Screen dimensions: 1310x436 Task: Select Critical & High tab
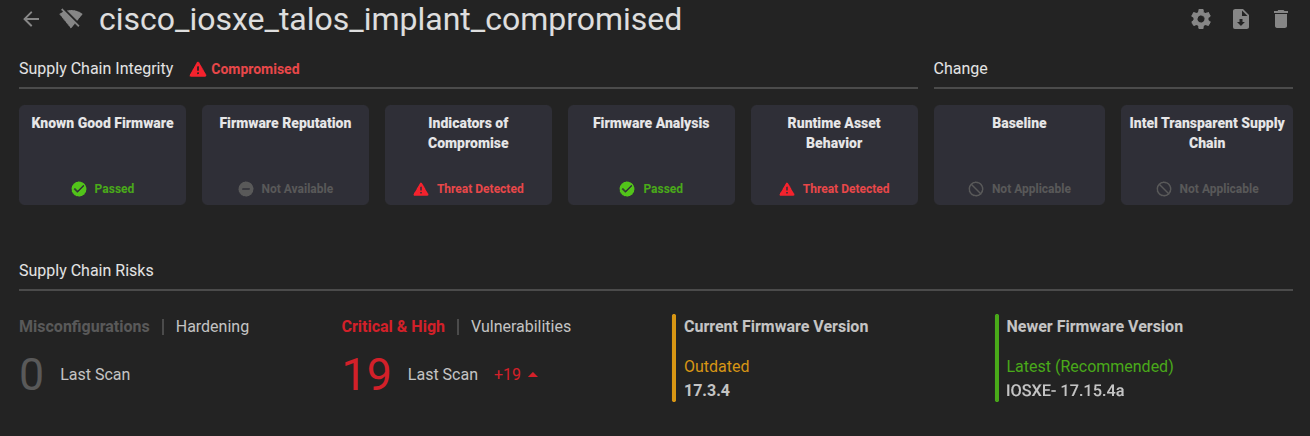pos(393,326)
